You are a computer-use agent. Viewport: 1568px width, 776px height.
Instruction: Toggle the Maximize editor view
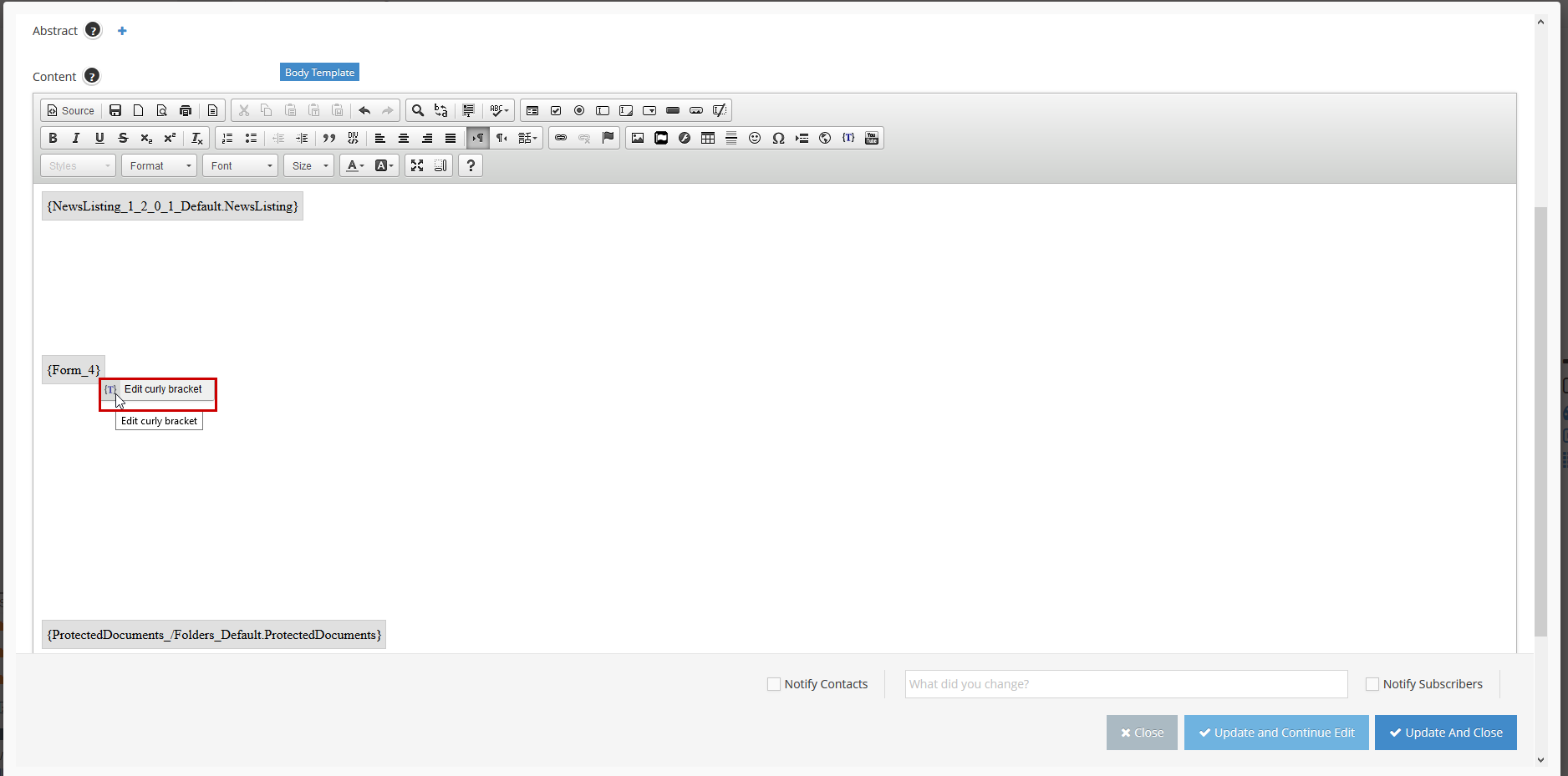417,165
